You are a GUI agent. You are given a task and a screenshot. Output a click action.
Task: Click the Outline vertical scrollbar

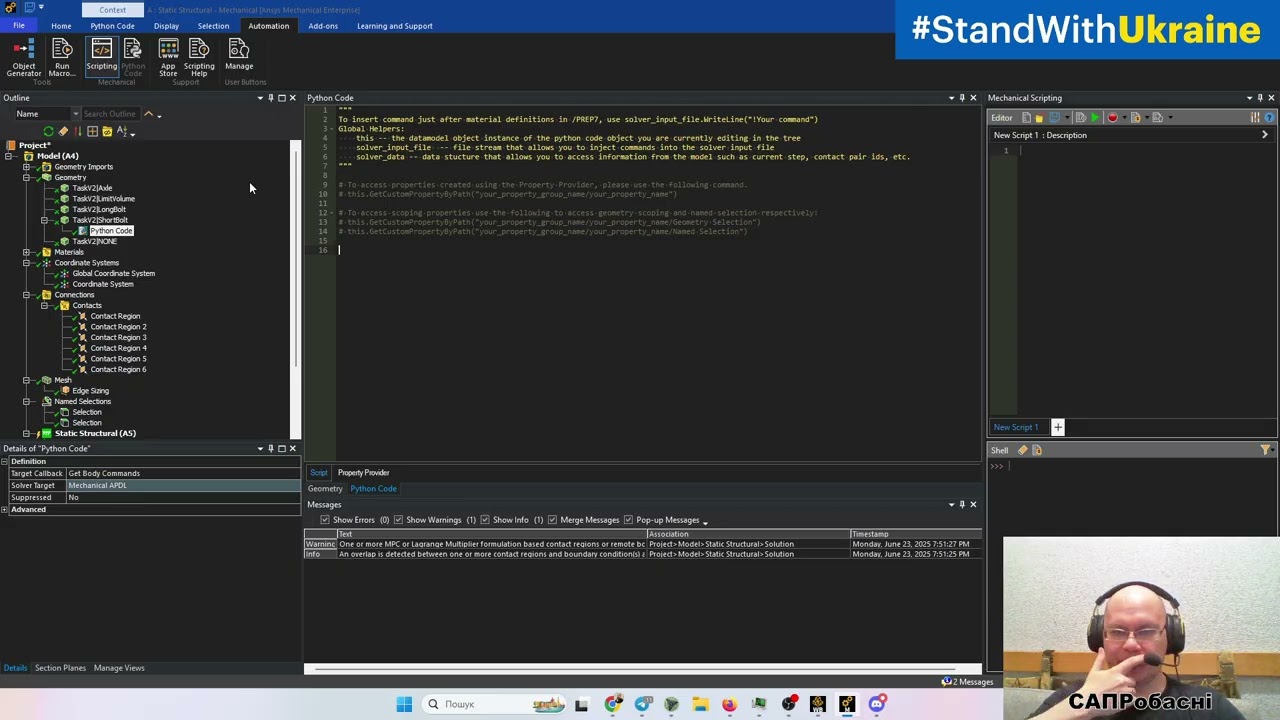pyautogui.click(x=296, y=290)
